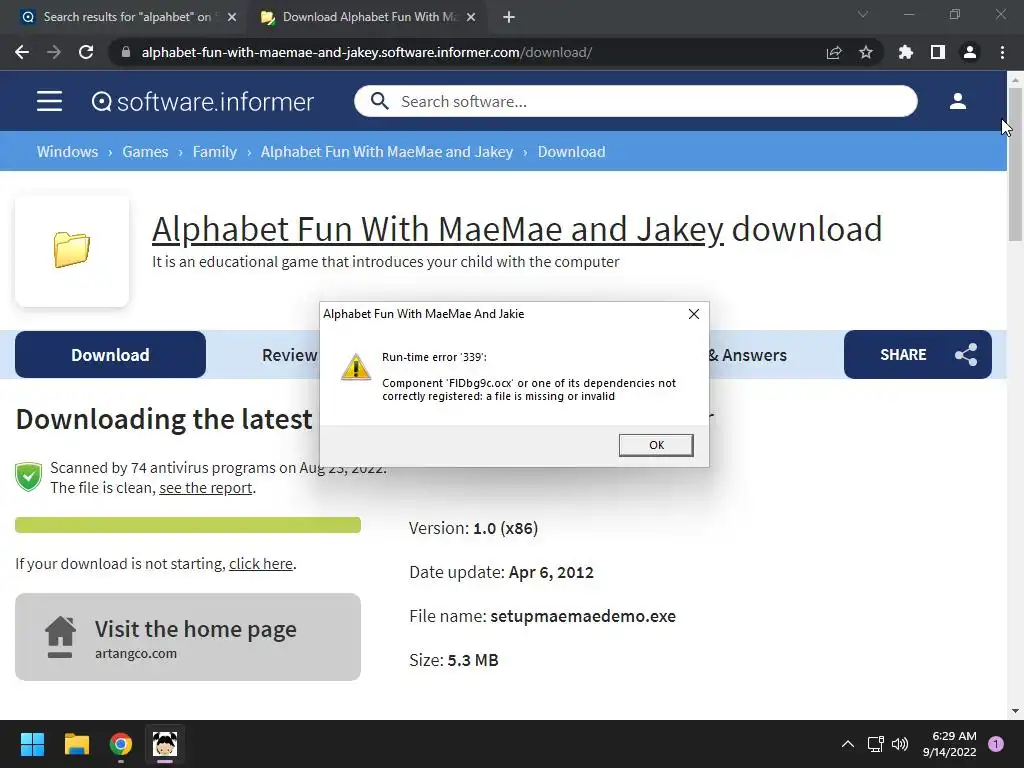This screenshot has width=1024, height=768.
Task: Click the date update Apr 6, 2012
Action: point(551,572)
